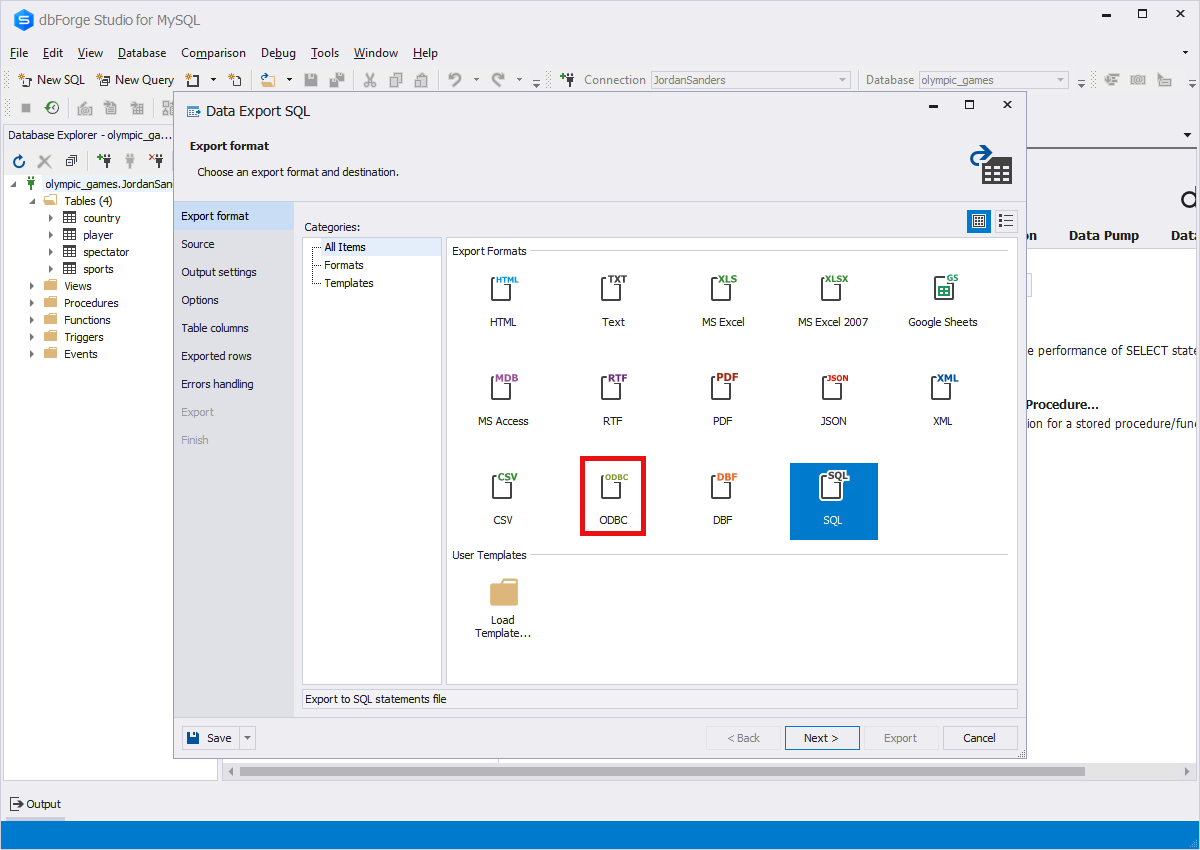This screenshot has width=1200, height=850.
Task: Click the New Connection plug icon
Action: click(x=104, y=160)
